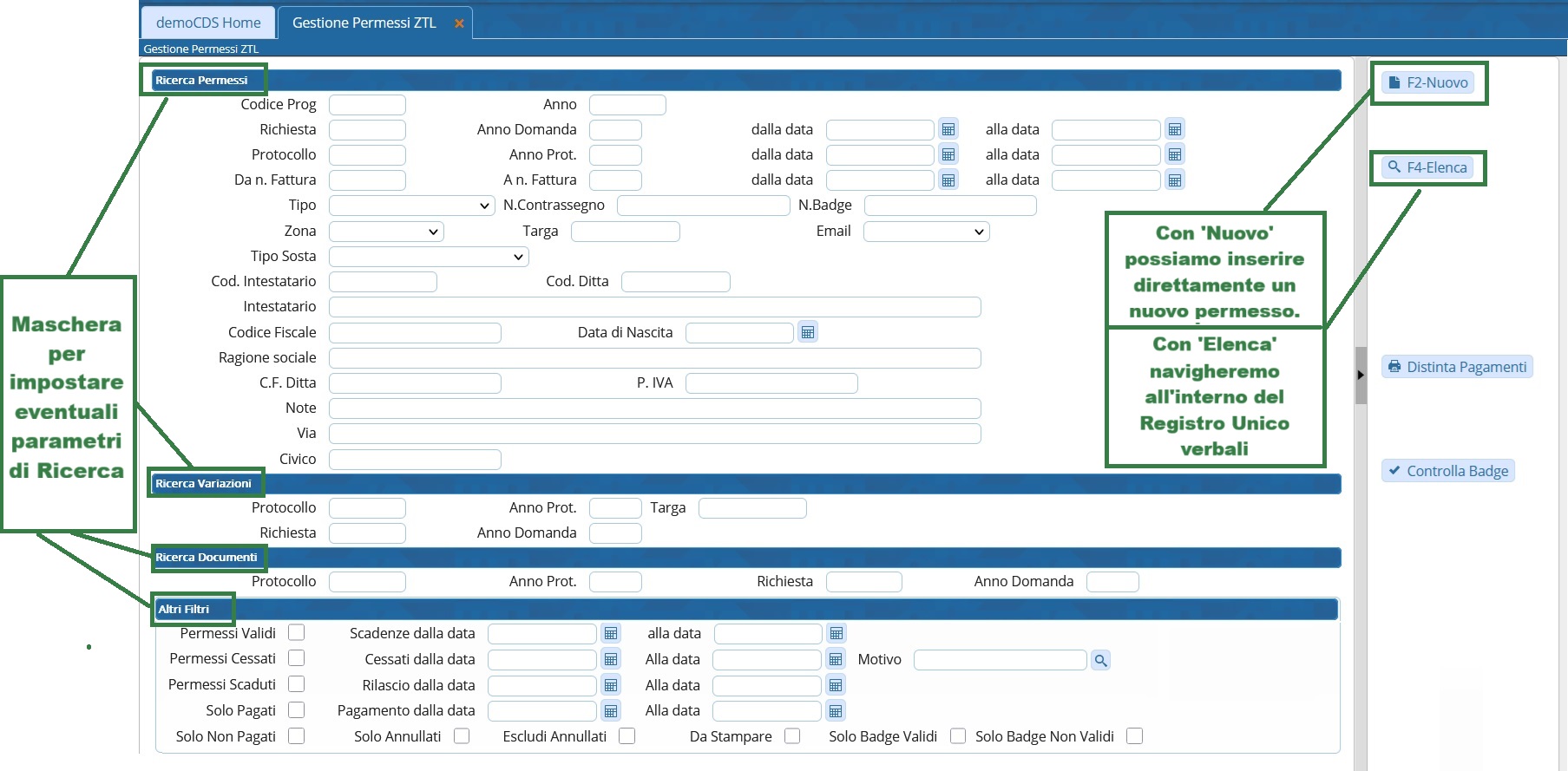Open the Zona dropdown list
The height and width of the screenshot is (771, 1568).
tap(386, 232)
